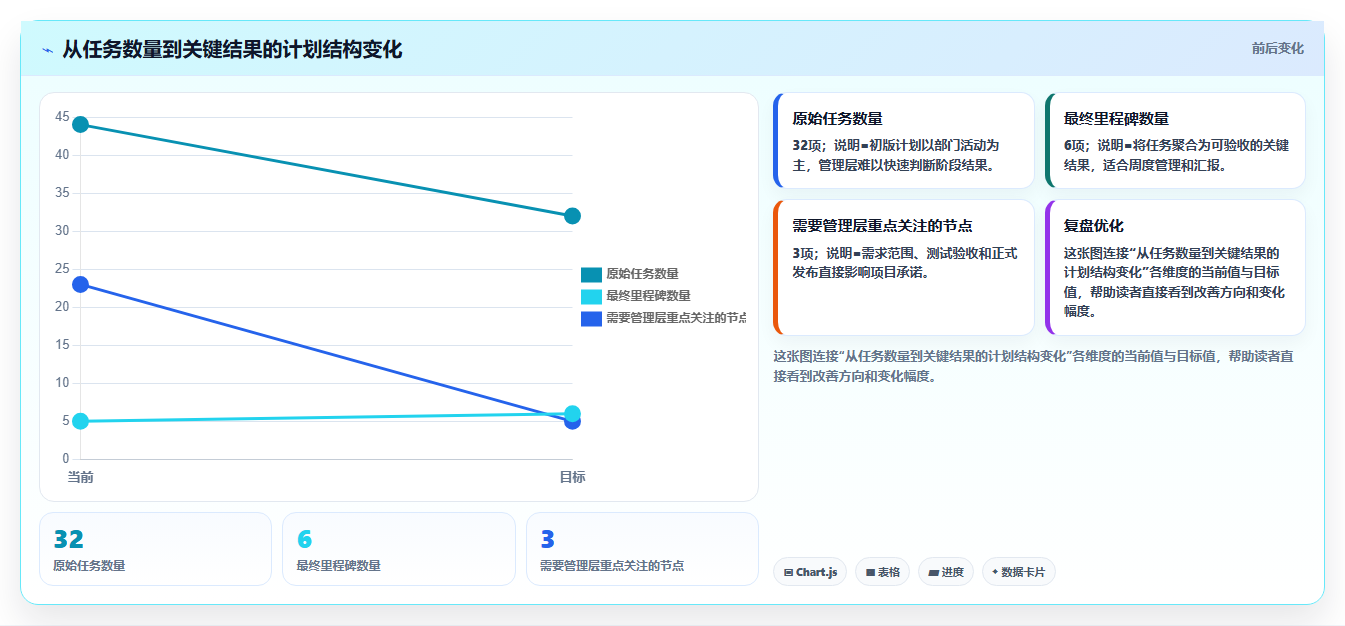Click the 当前 x-axis label

pyautogui.click(x=81, y=477)
